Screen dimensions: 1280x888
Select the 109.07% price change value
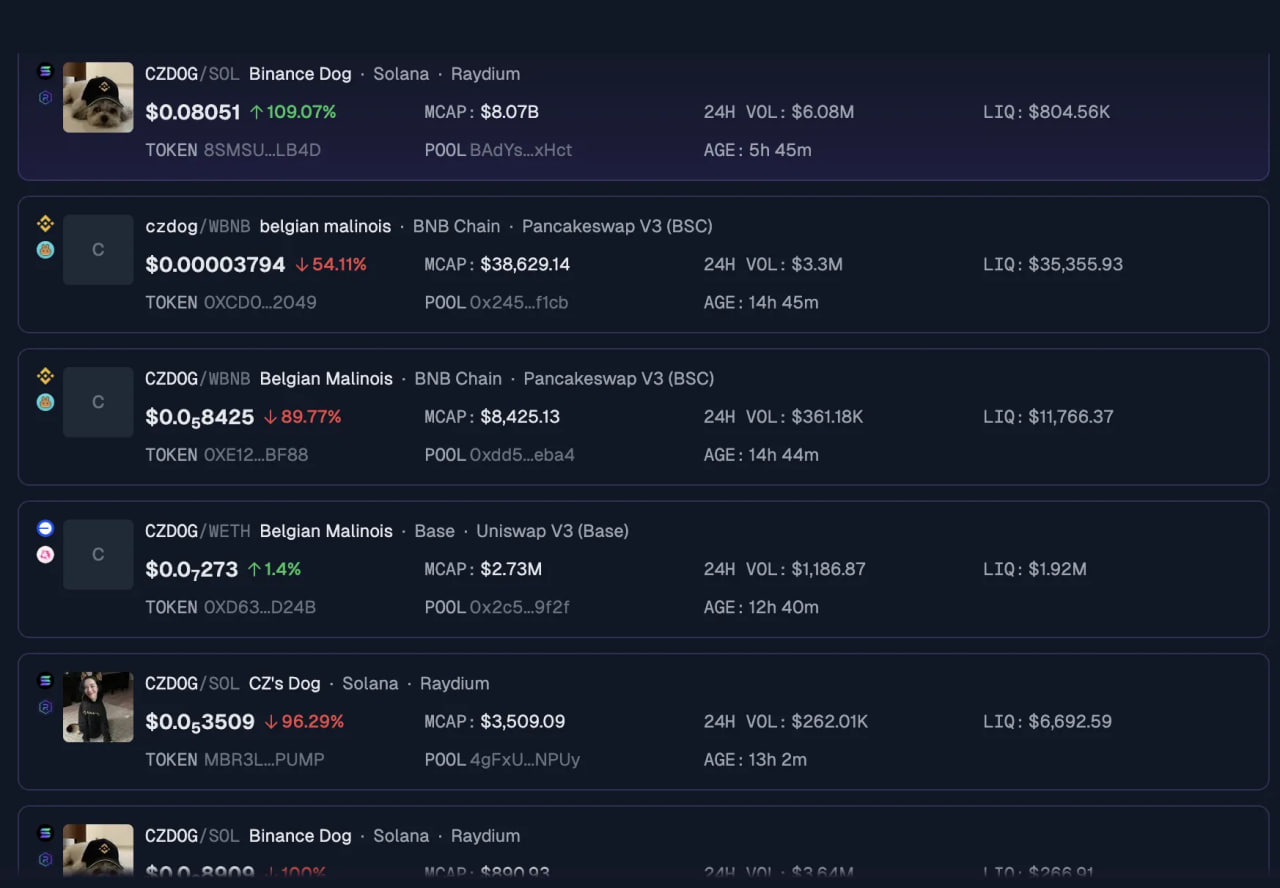click(301, 112)
